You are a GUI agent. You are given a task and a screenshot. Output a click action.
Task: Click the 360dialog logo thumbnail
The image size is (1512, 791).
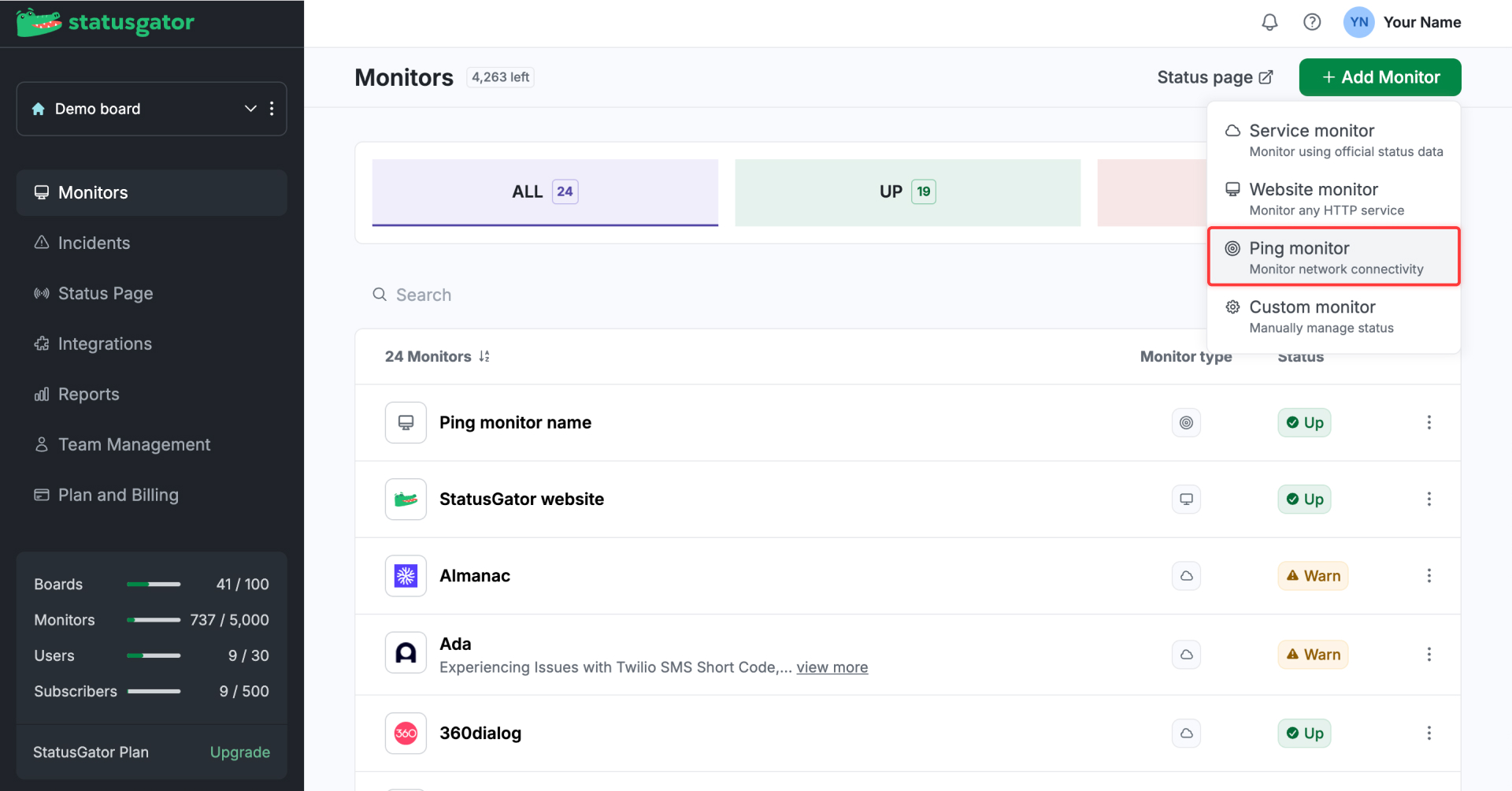point(406,733)
